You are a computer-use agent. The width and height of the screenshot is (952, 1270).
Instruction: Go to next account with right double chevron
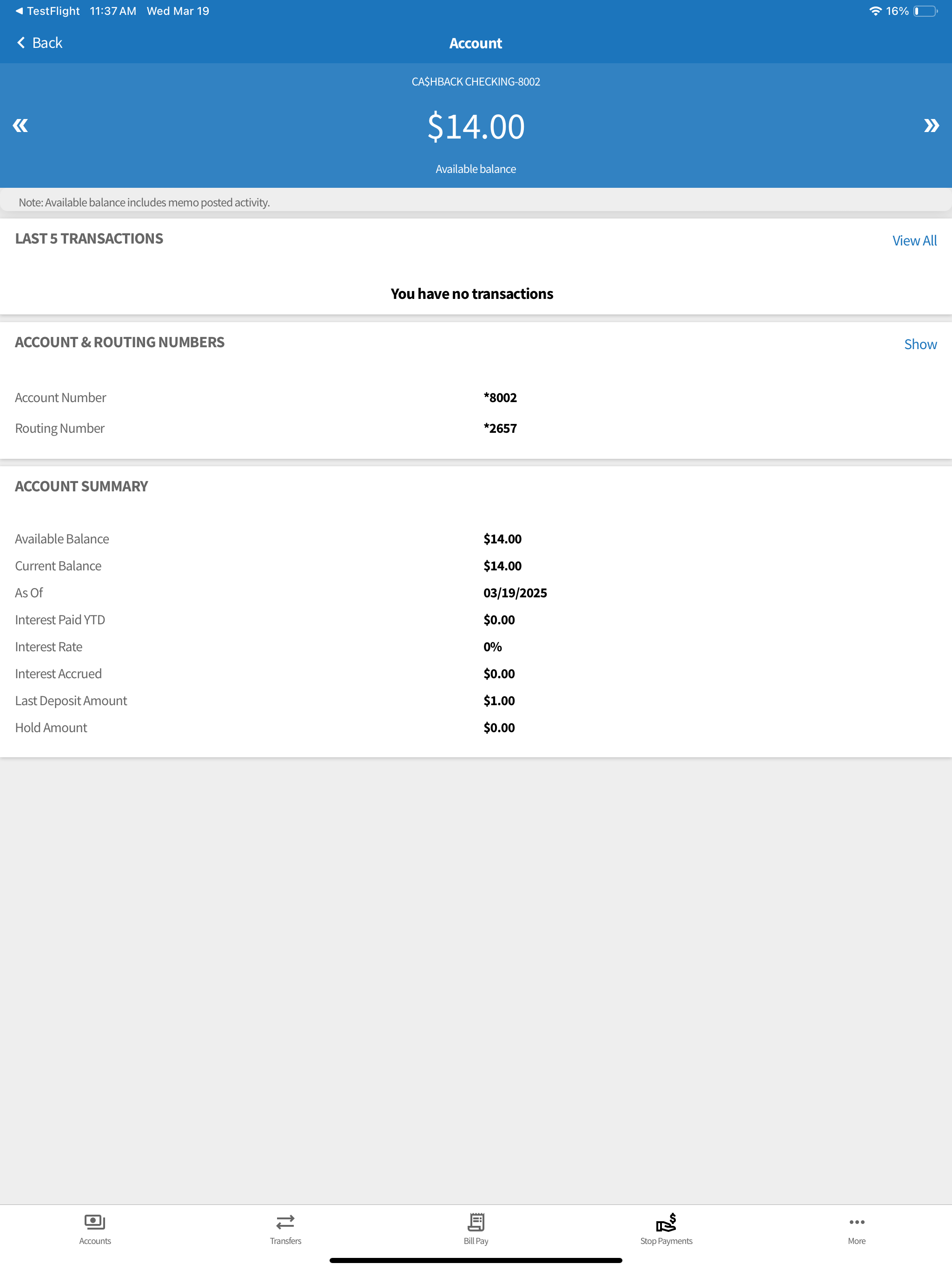932,125
